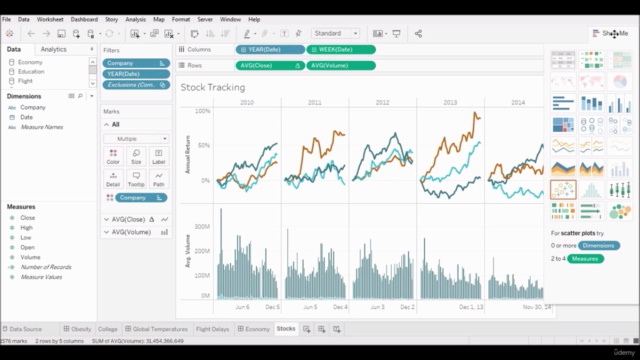
Task: Open Dimensions pane menu arrow
Action: click(x=91, y=96)
